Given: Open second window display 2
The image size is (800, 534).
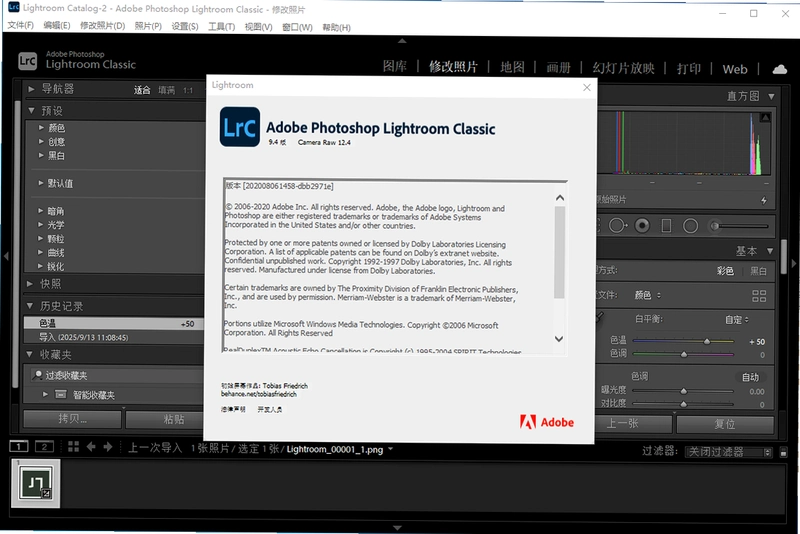Looking at the screenshot, I should click(x=44, y=447).
